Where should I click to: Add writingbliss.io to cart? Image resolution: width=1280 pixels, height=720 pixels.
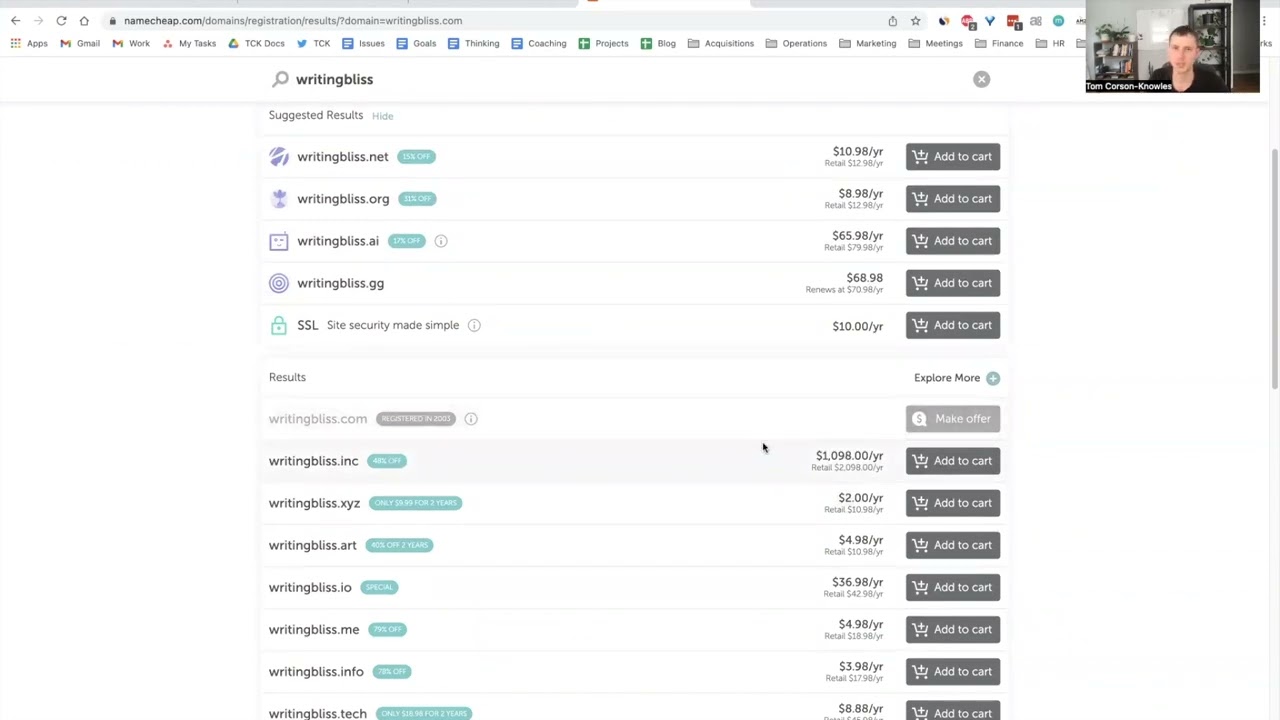pyautogui.click(x=952, y=587)
